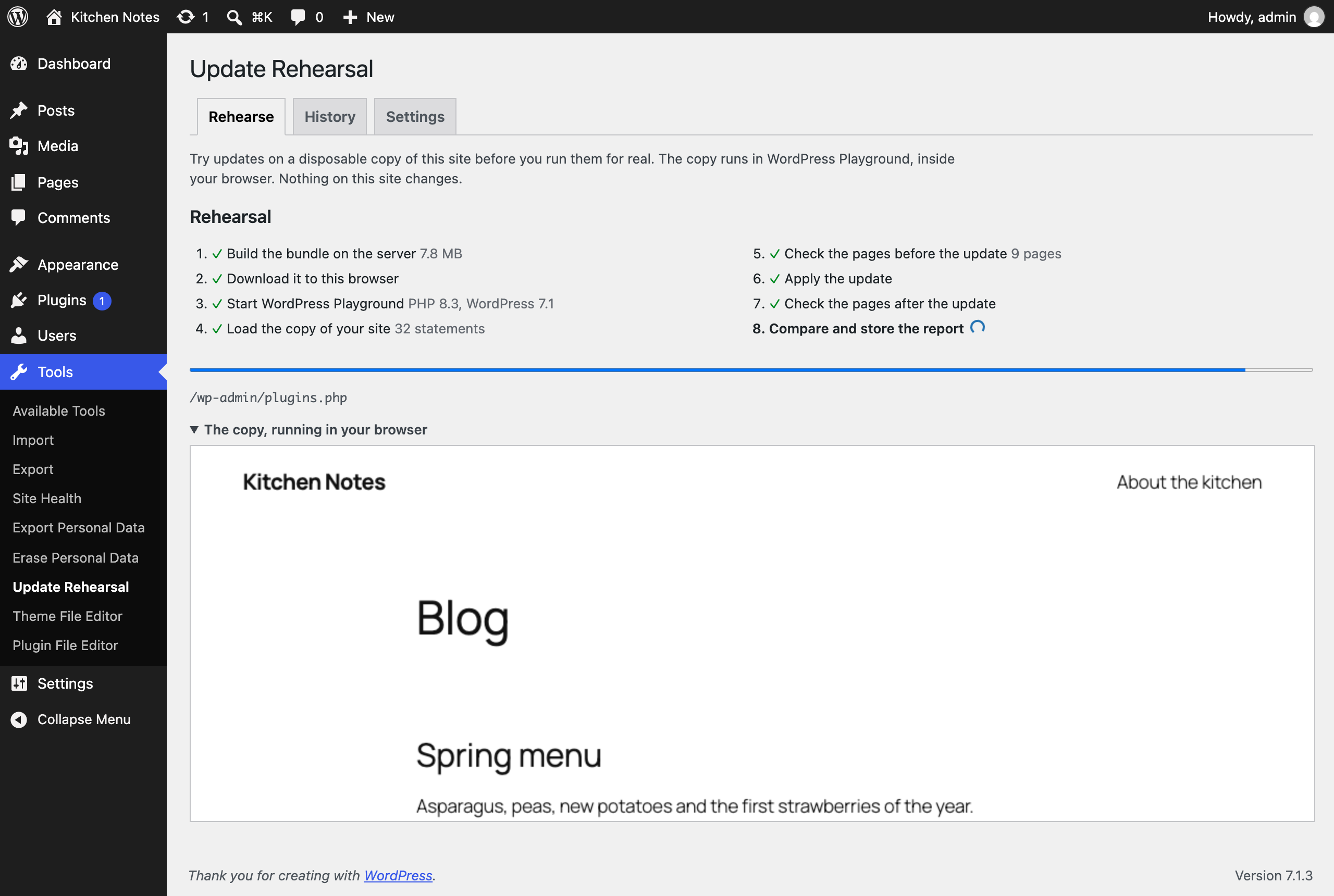Open the Spring menu post title
This screenshot has width=1334, height=896.
pos(509,755)
